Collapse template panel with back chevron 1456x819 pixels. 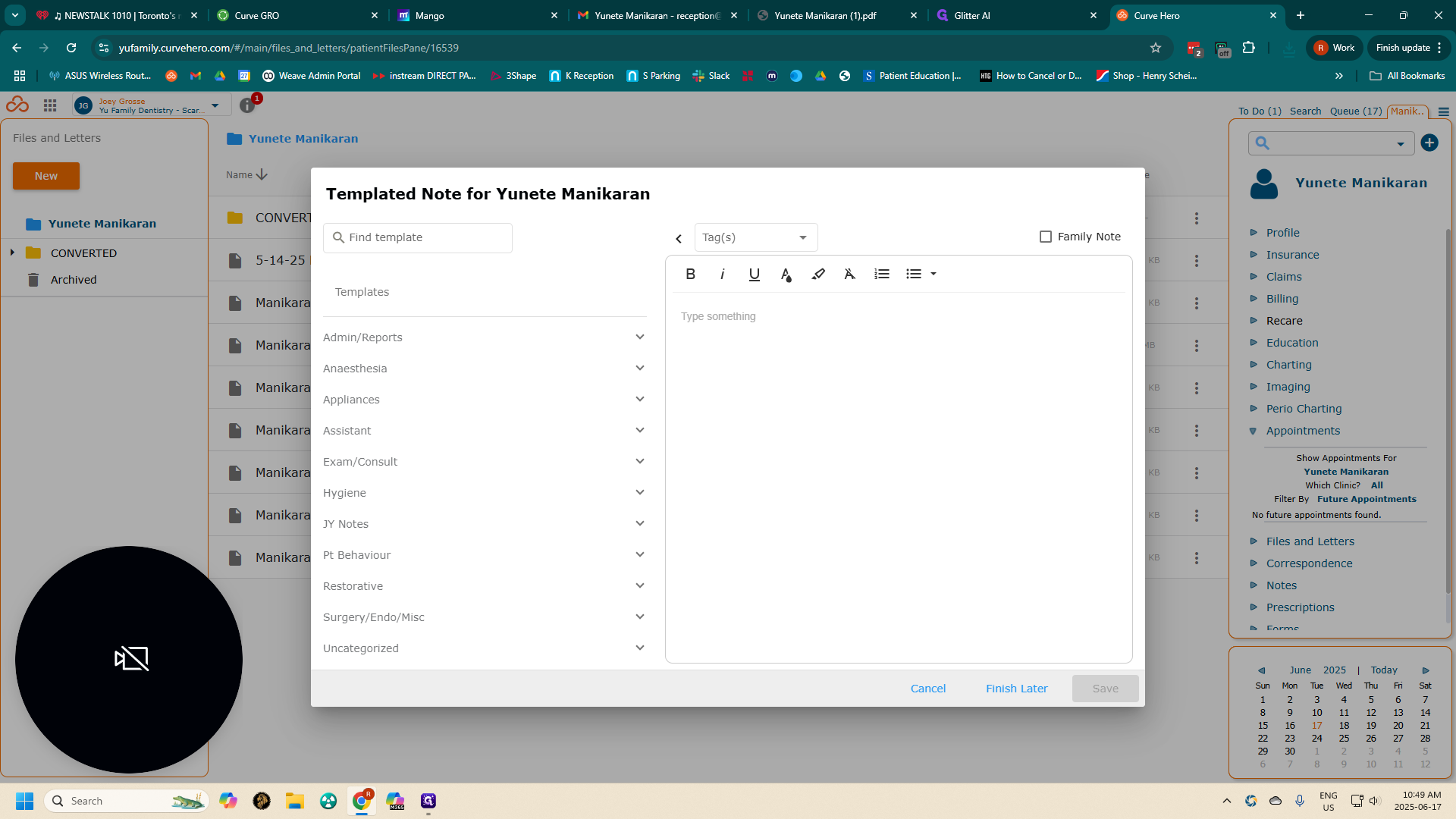679,239
